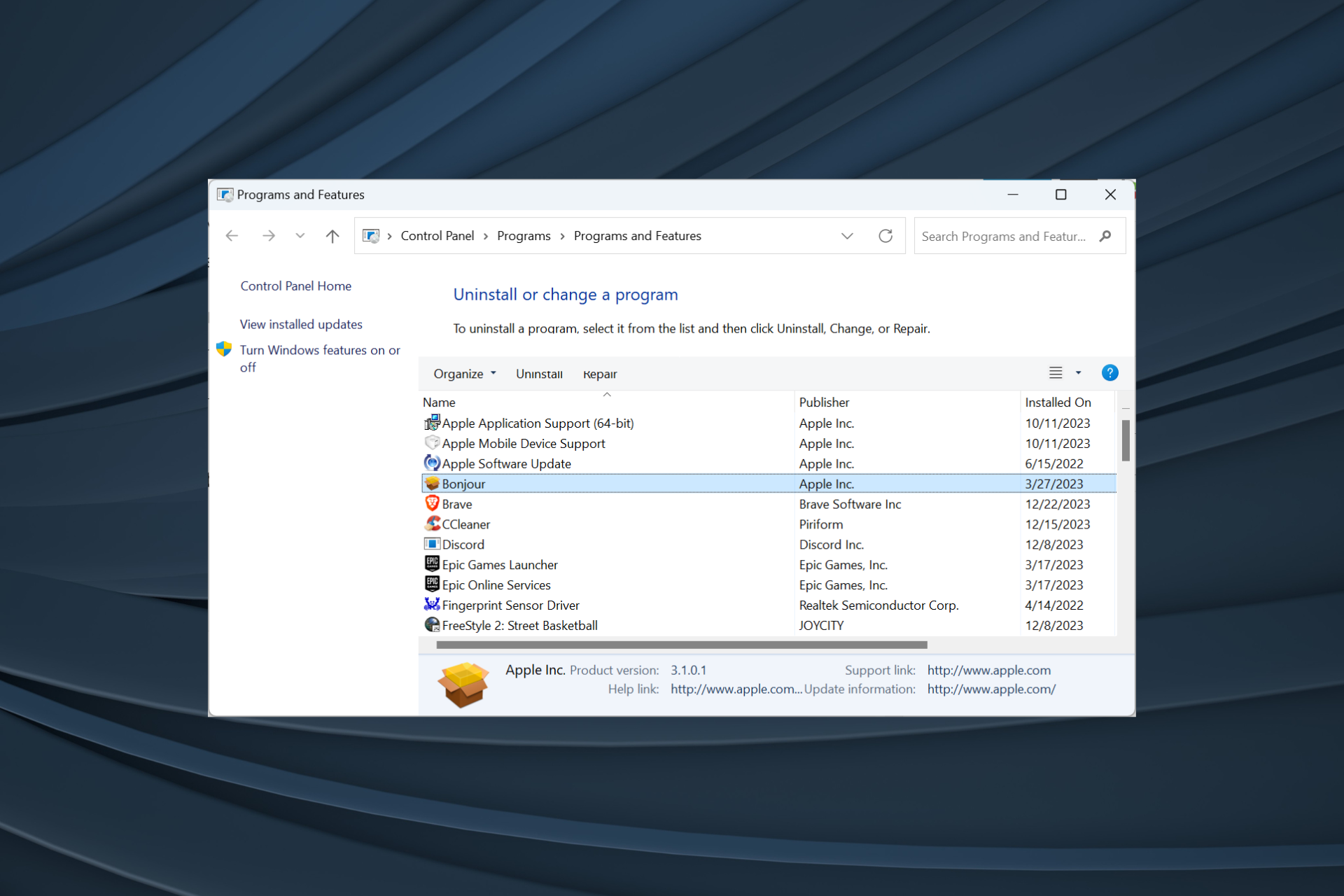
Task: Open the More view options arrow
Action: [1078, 373]
